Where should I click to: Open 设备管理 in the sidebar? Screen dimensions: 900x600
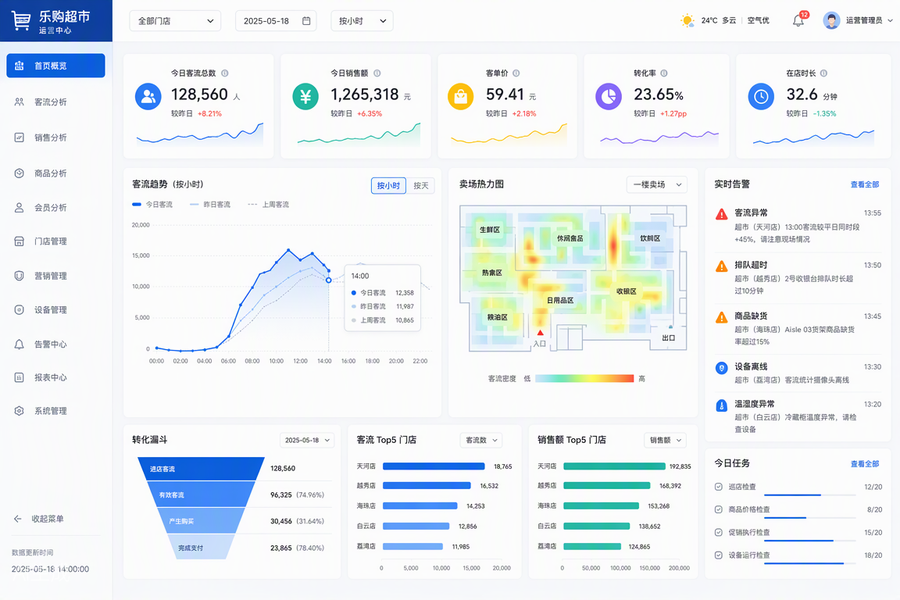click(x=56, y=310)
